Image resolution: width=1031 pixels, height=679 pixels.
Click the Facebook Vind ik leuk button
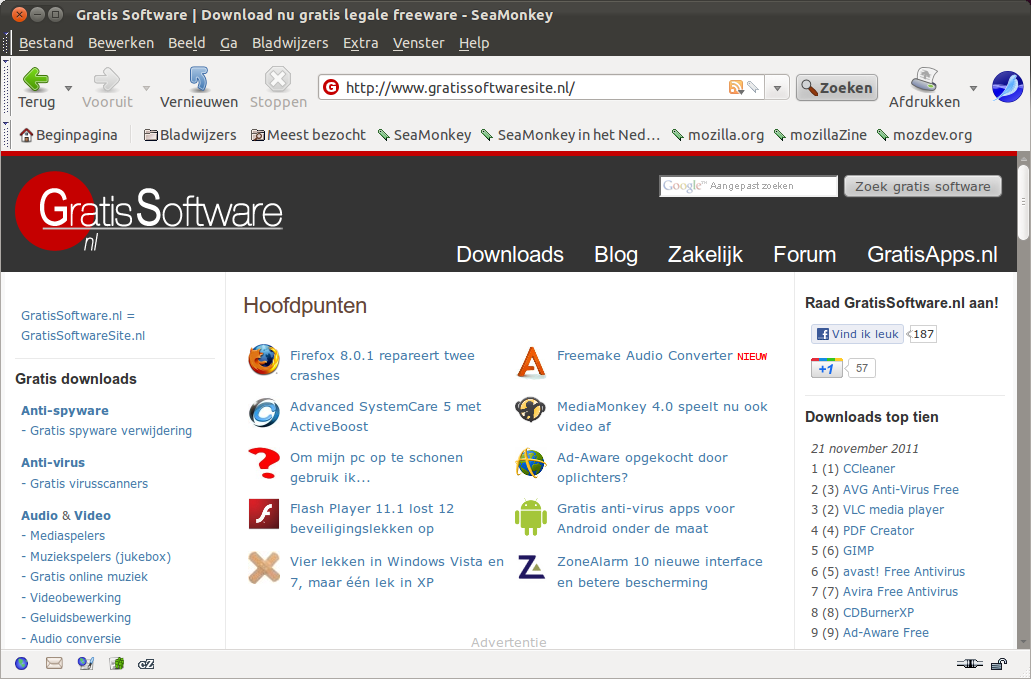857,334
